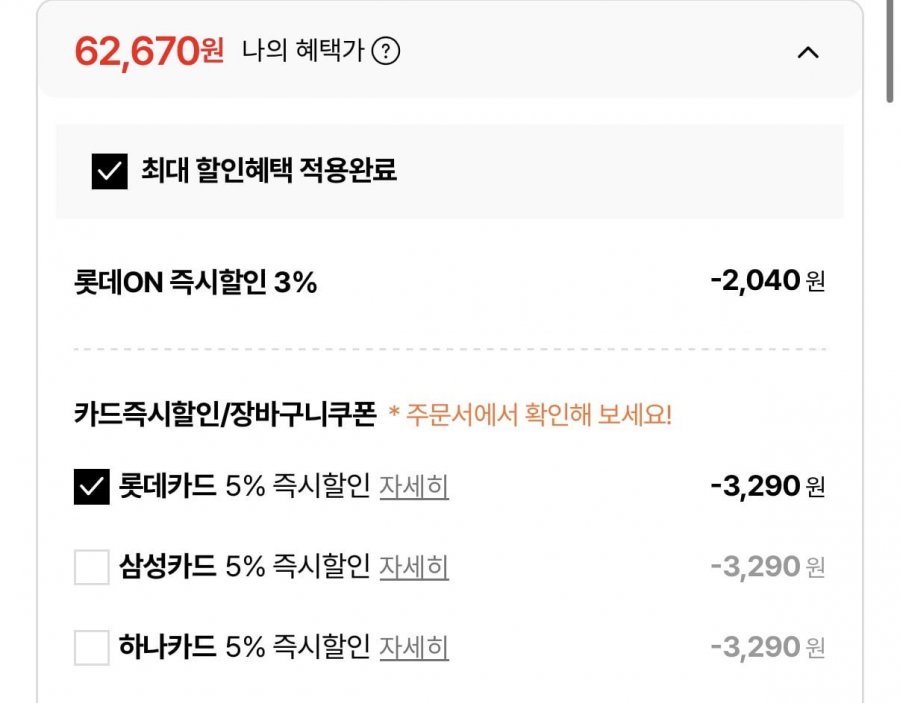Uncheck the 롯데카드 5% 즉시할인 checkbox
This screenshot has height=703, width=900.
pyautogui.click(x=91, y=487)
